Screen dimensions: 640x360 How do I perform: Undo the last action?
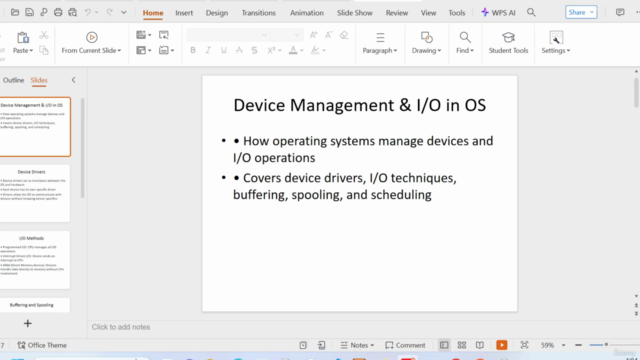(88, 12)
